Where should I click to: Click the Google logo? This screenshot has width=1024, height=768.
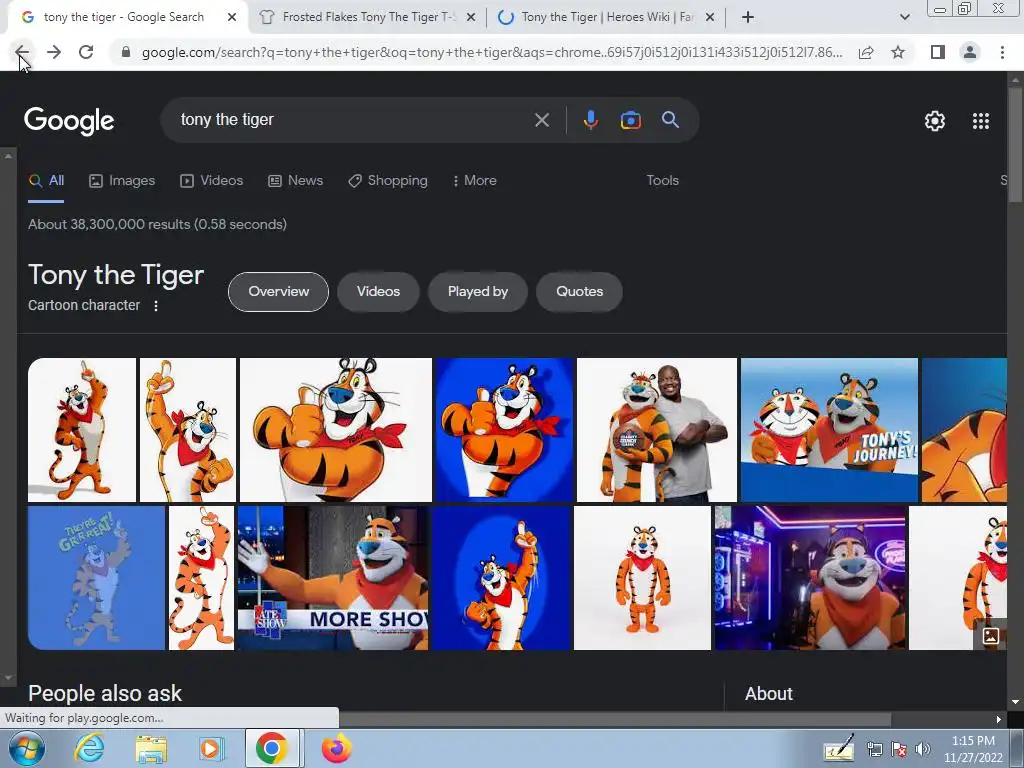click(x=69, y=121)
